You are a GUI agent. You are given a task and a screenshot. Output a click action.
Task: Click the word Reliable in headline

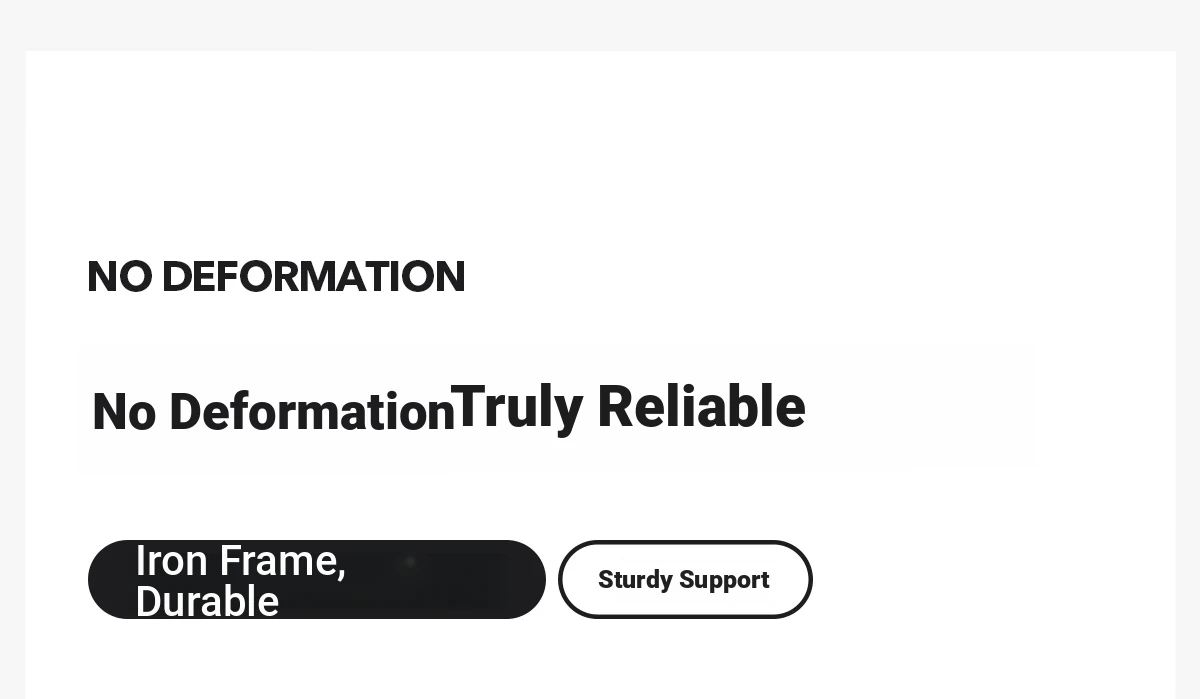click(x=701, y=406)
